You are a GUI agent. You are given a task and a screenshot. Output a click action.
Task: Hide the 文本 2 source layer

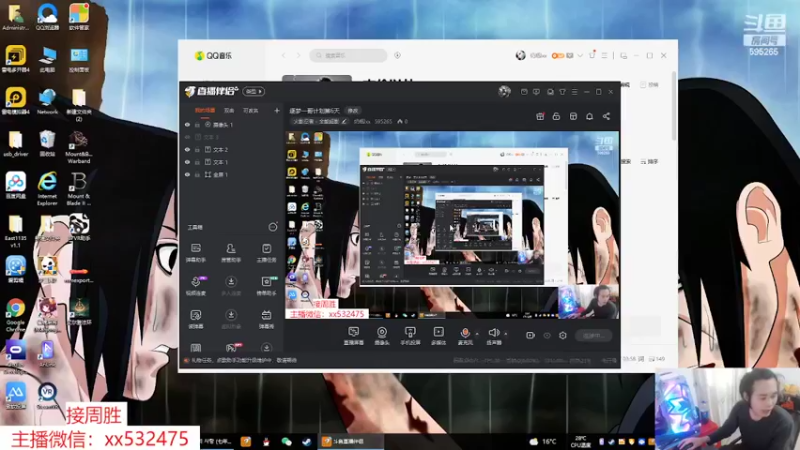click(x=187, y=149)
